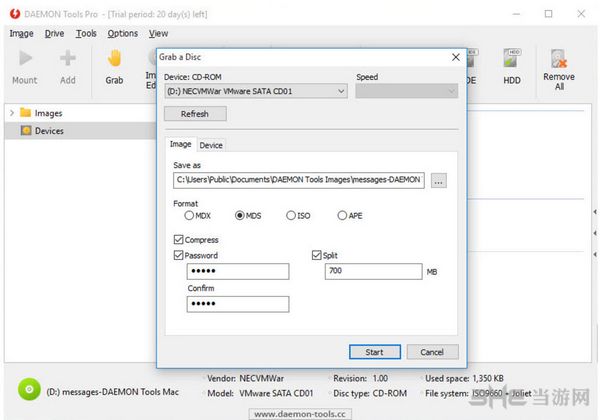Click the Disc type CD-ROM text
The image size is (600, 420).
370,393
